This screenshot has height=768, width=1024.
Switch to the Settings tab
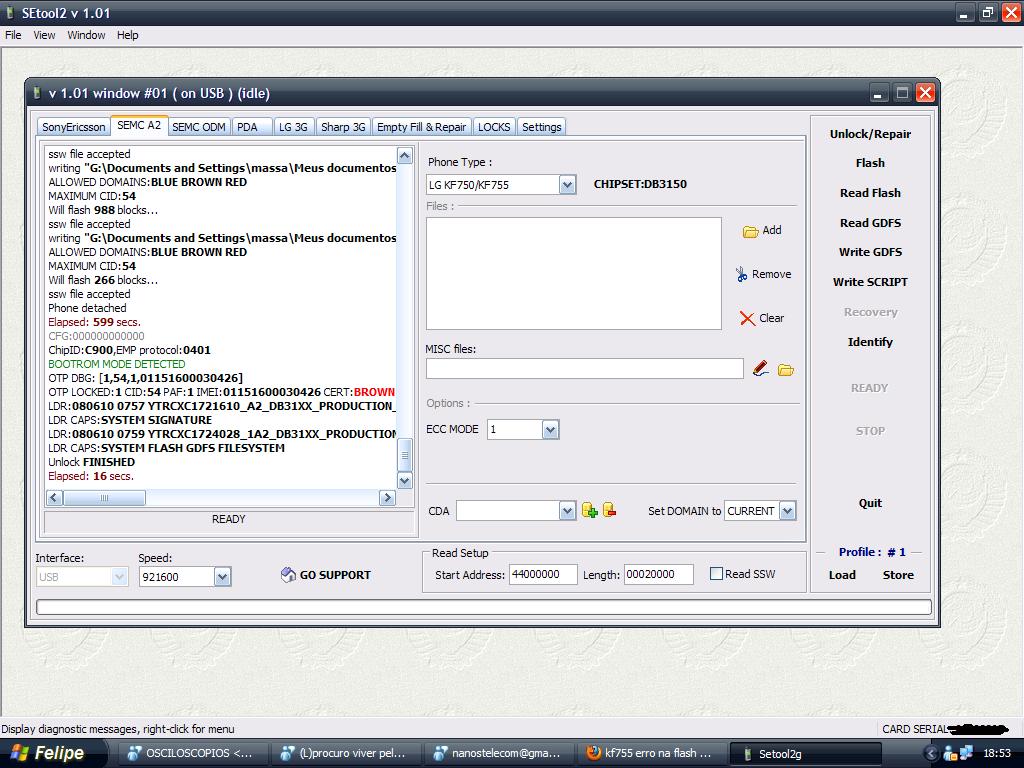tap(541, 127)
